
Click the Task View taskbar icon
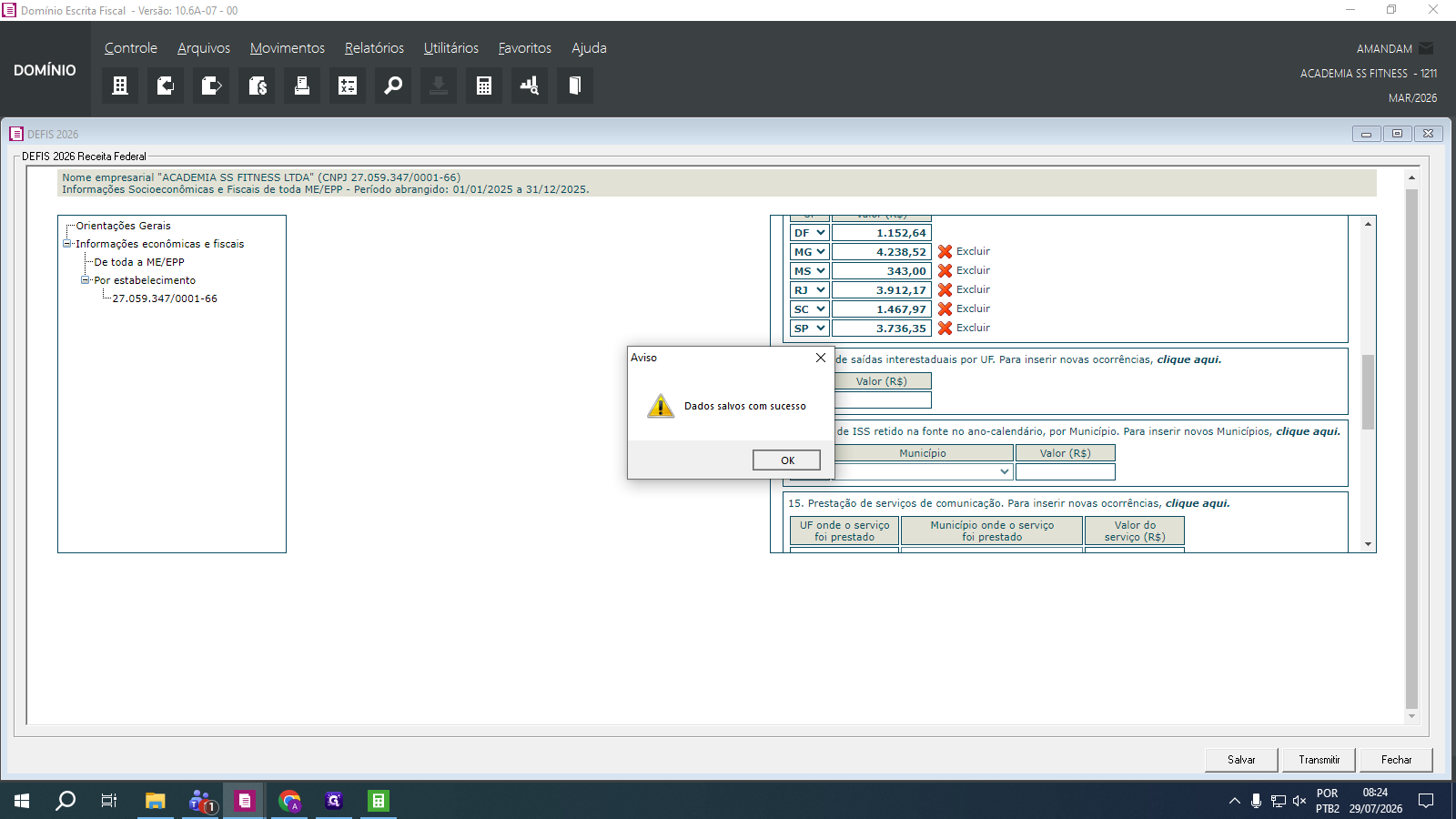(109, 801)
